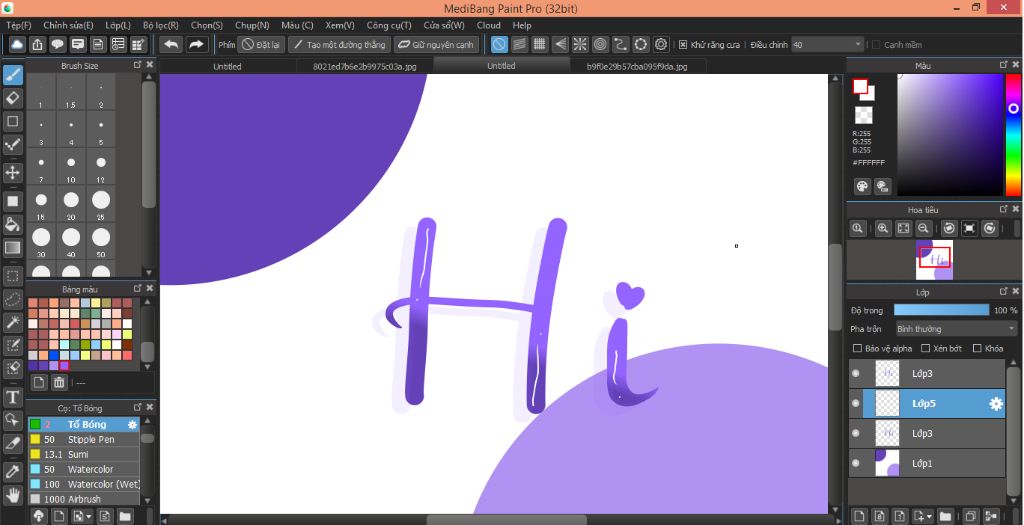Select the Stipple Pen brush

click(x=84, y=439)
